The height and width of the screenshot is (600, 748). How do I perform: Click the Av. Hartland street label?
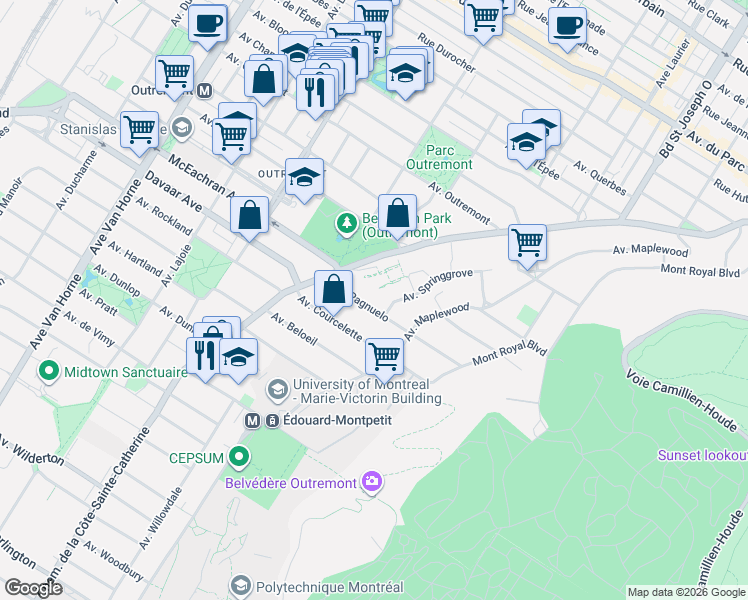point(135,259)
